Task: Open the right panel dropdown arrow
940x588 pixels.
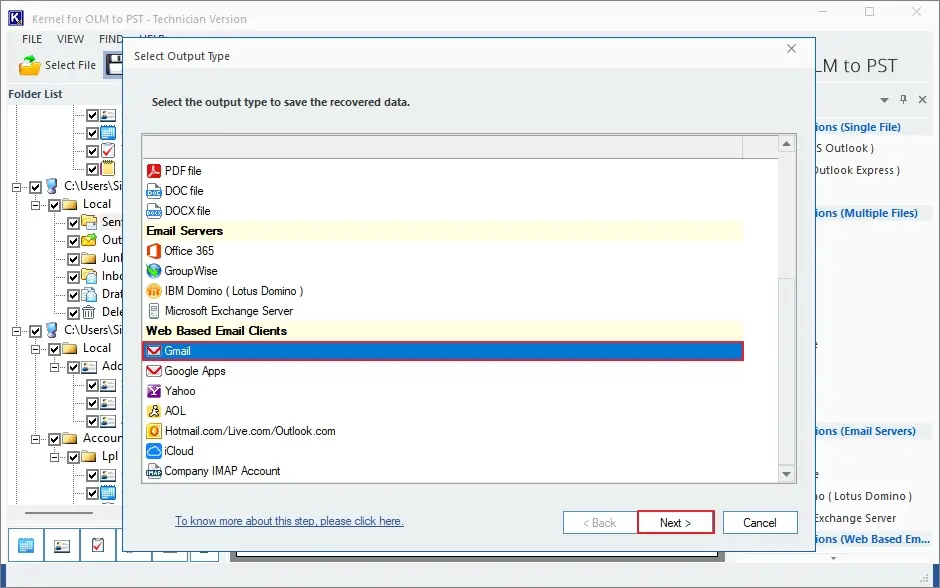Action: click(884, 100)
